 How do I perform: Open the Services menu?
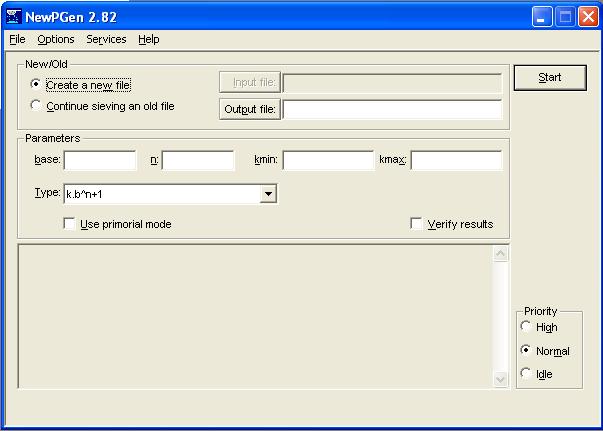(x=106, y=40)
